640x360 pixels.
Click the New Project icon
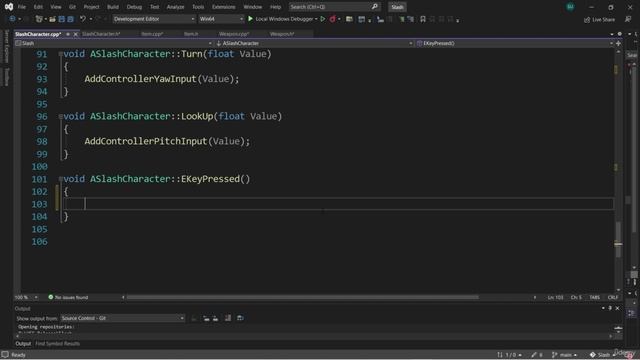pos(39,19)
